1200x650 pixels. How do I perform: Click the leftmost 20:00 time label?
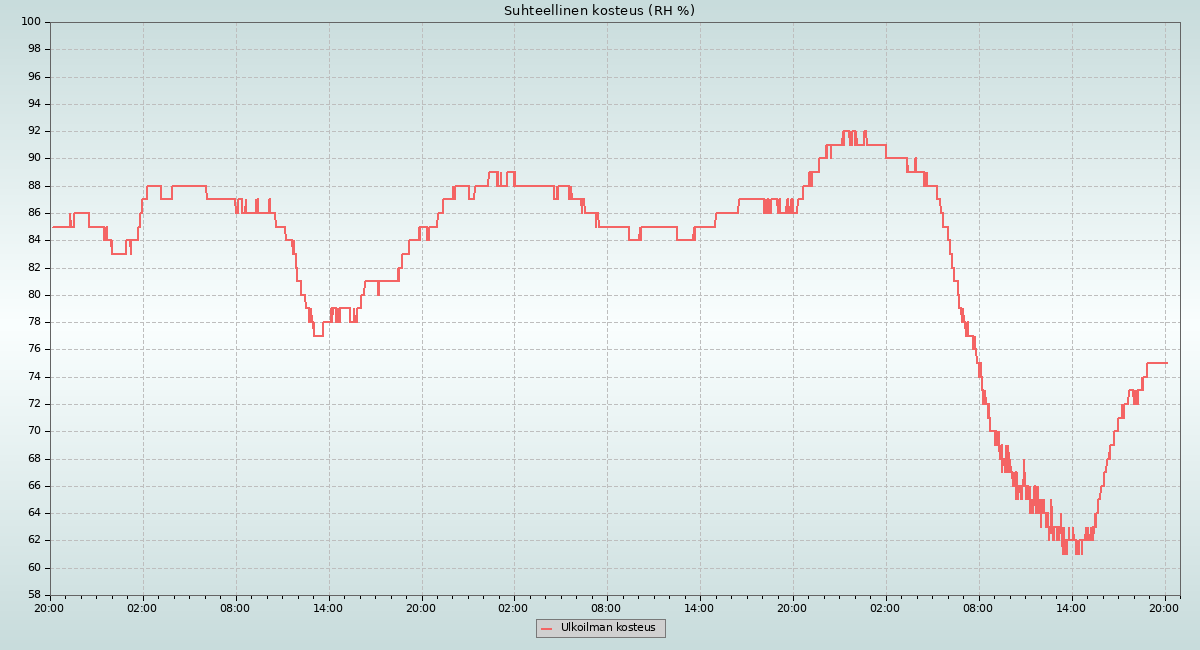click(x=50, y=607)
